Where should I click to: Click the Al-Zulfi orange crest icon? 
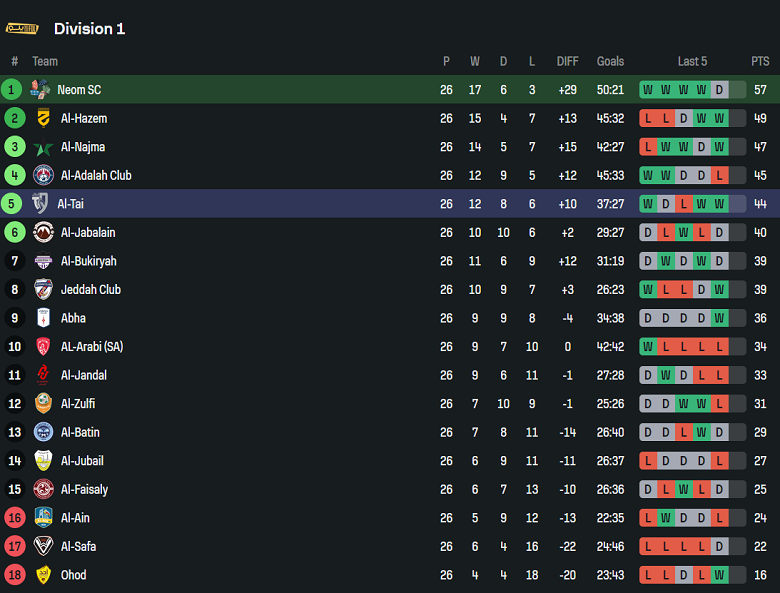(43, 404)
